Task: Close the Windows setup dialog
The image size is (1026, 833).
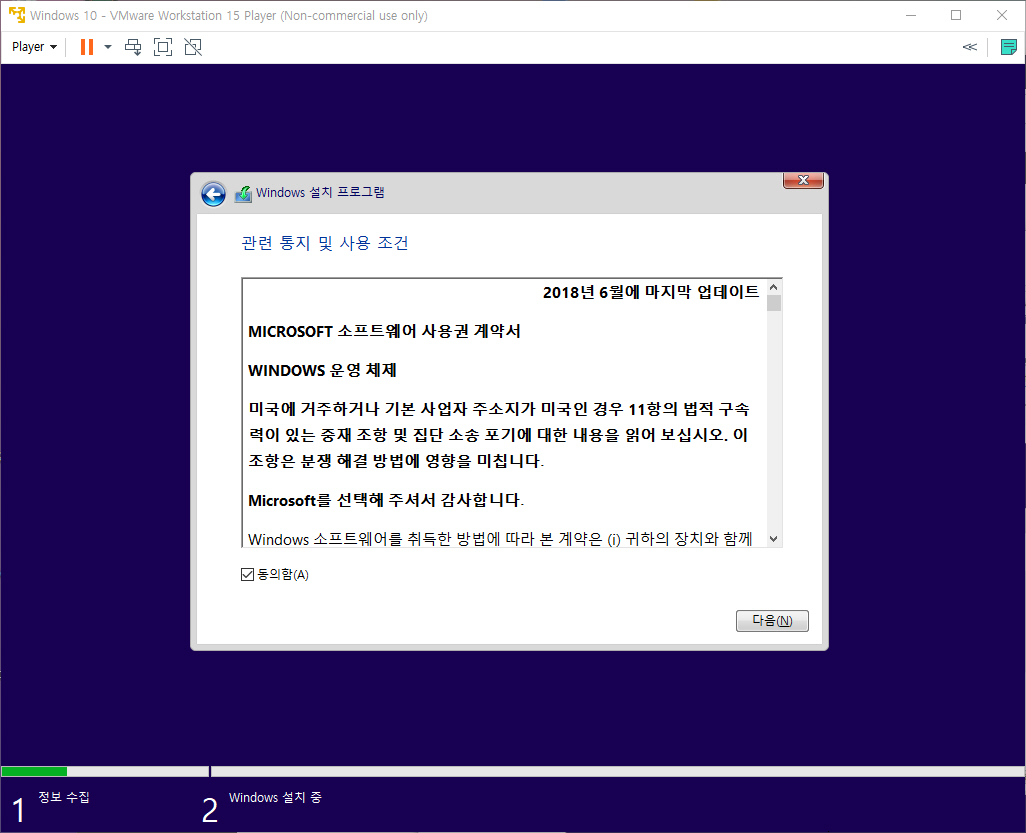Action: pos(804,180)
